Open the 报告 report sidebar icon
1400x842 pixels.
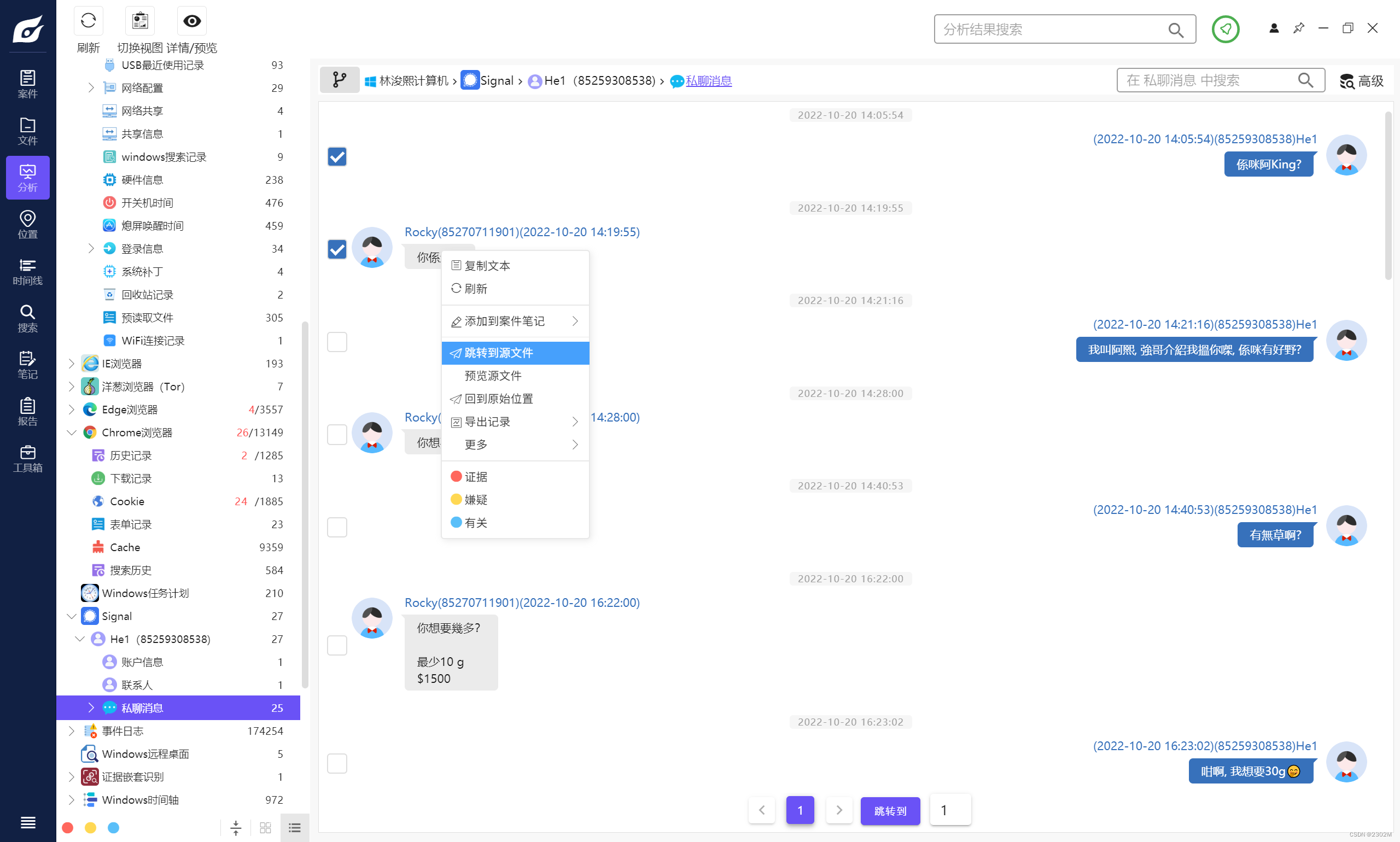coord(27,411)
